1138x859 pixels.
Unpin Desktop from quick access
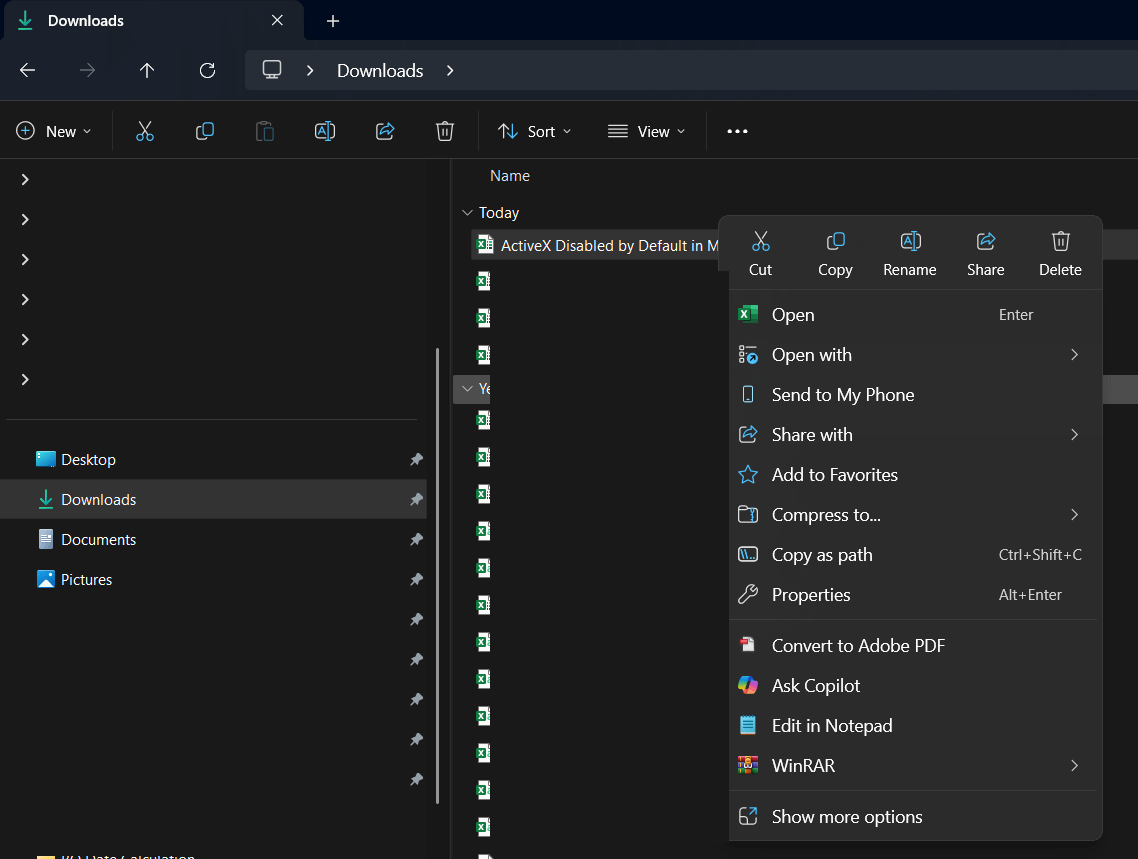click(x=417, y=459)
